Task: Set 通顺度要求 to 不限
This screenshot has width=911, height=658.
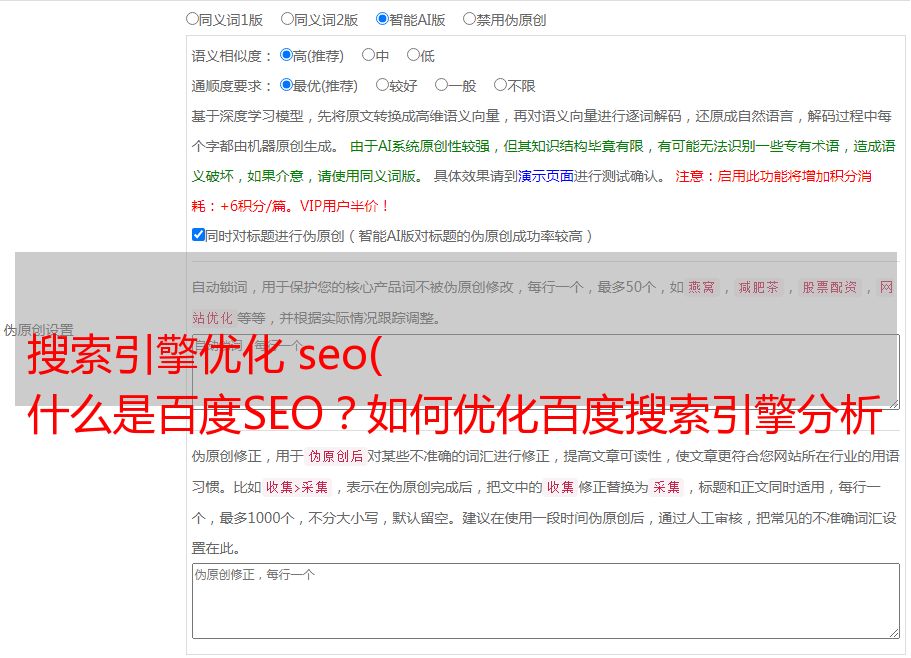Action: coord(500,85)
